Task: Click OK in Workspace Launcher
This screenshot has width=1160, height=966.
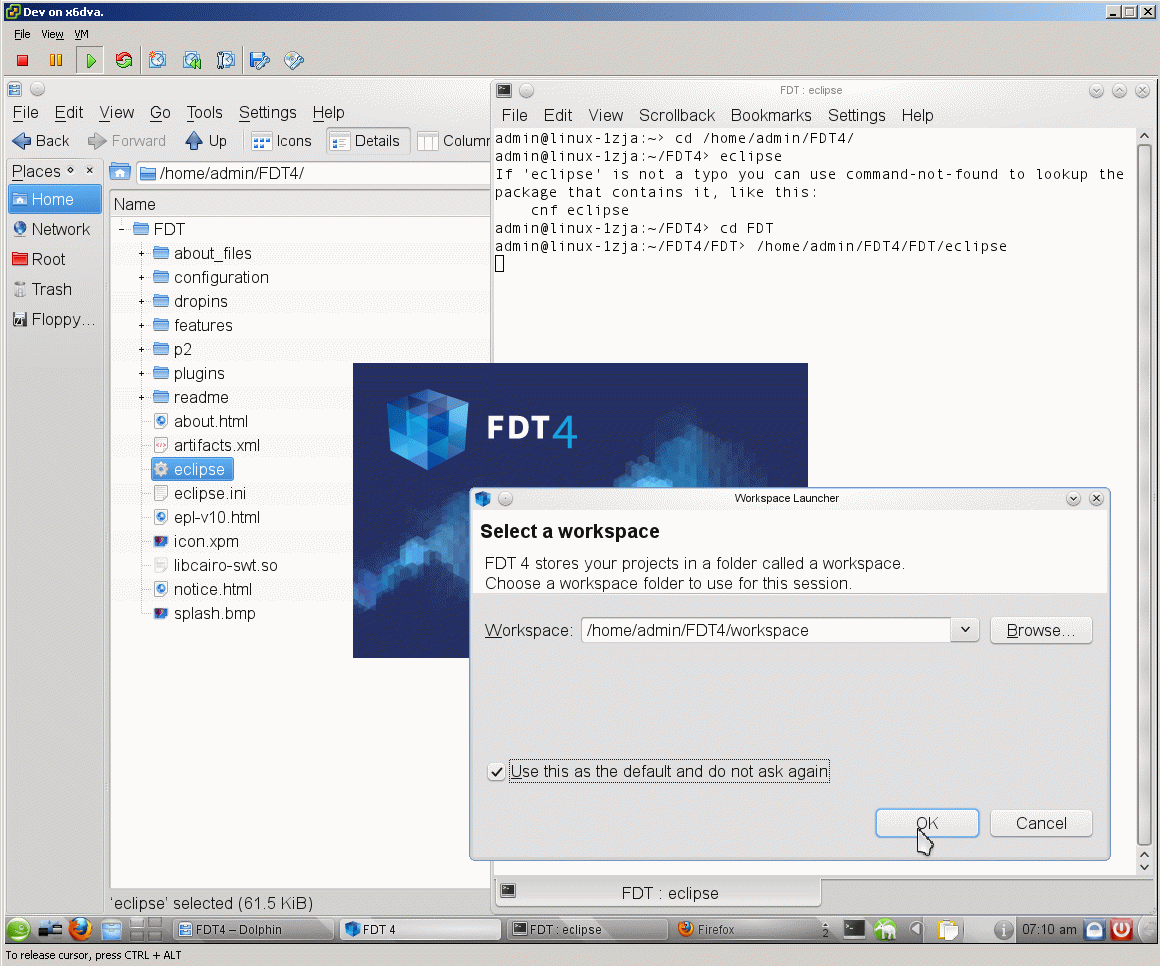Action: (927, 823)
